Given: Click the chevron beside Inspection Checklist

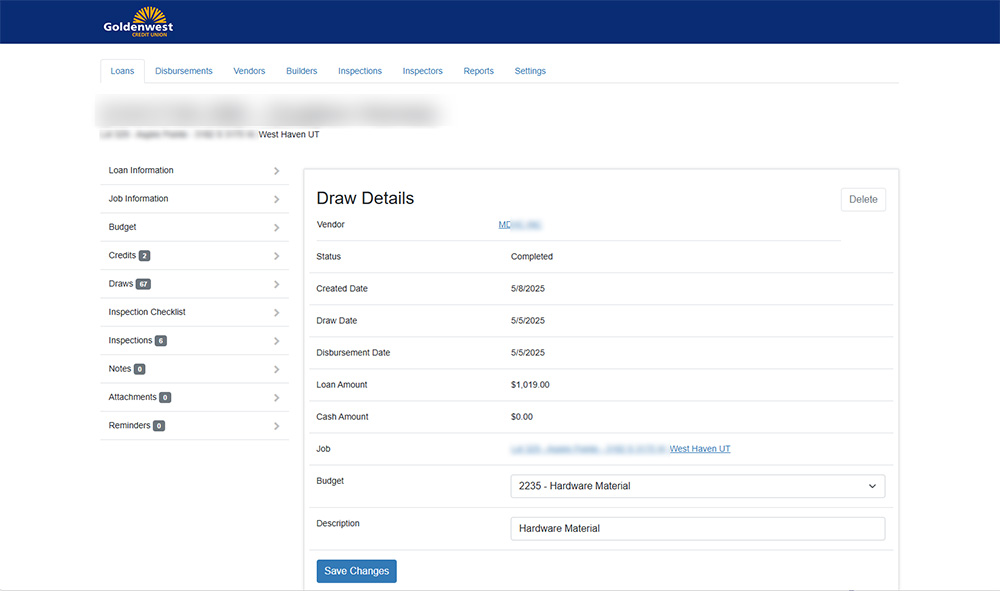Looking at the screenshot, I should (276, 313).
